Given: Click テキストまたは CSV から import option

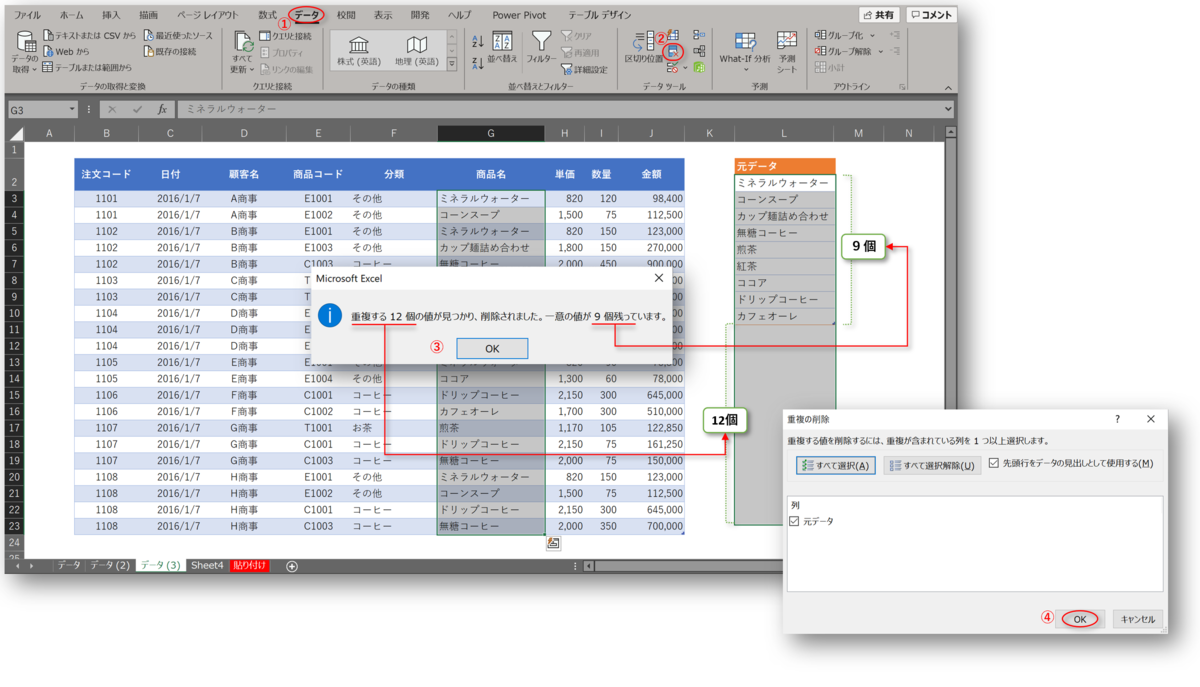Looking at the screenshot, I should pos(89,35).
